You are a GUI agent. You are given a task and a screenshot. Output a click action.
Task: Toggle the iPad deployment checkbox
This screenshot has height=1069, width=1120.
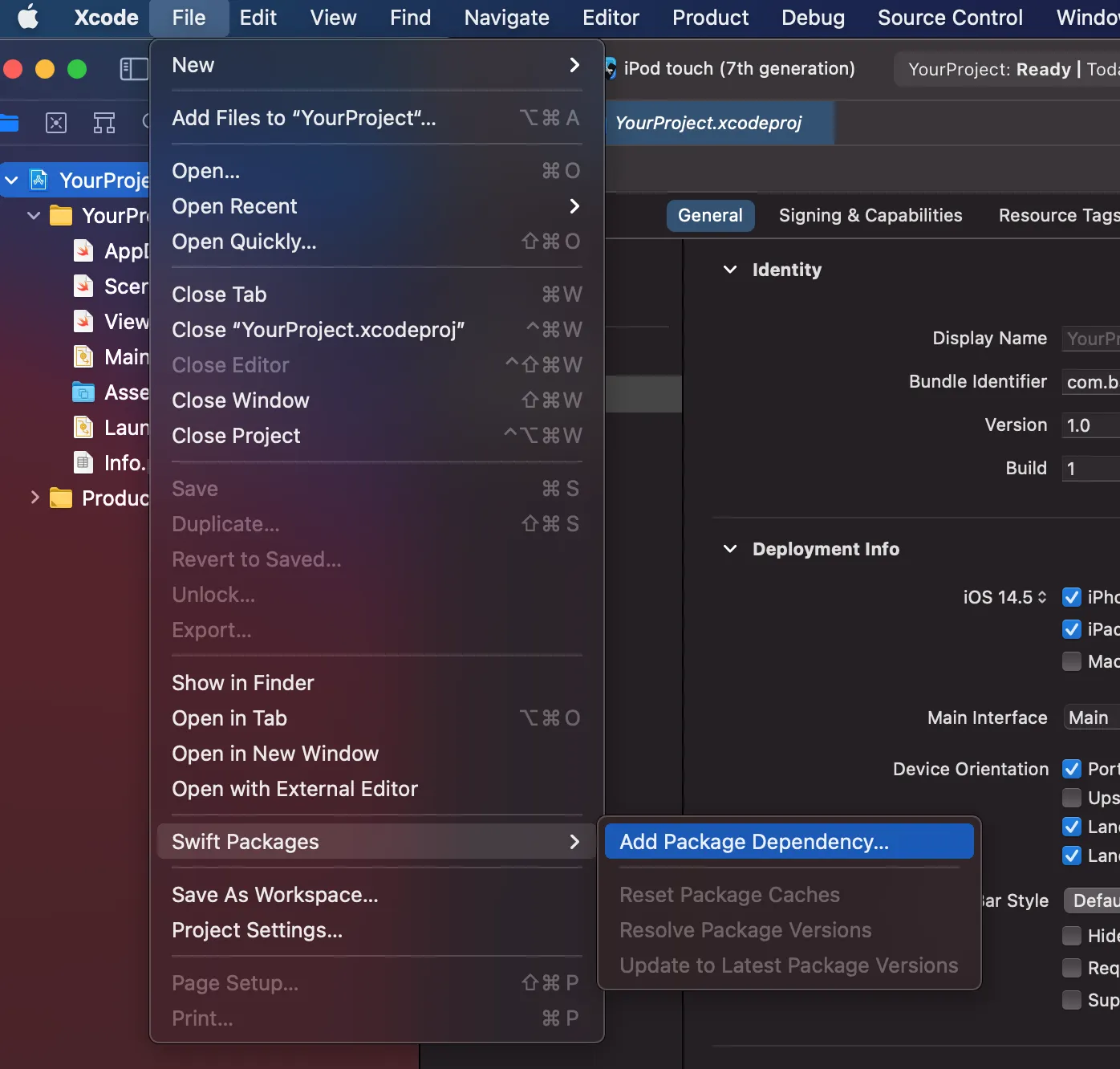(x=1072, y=629)
